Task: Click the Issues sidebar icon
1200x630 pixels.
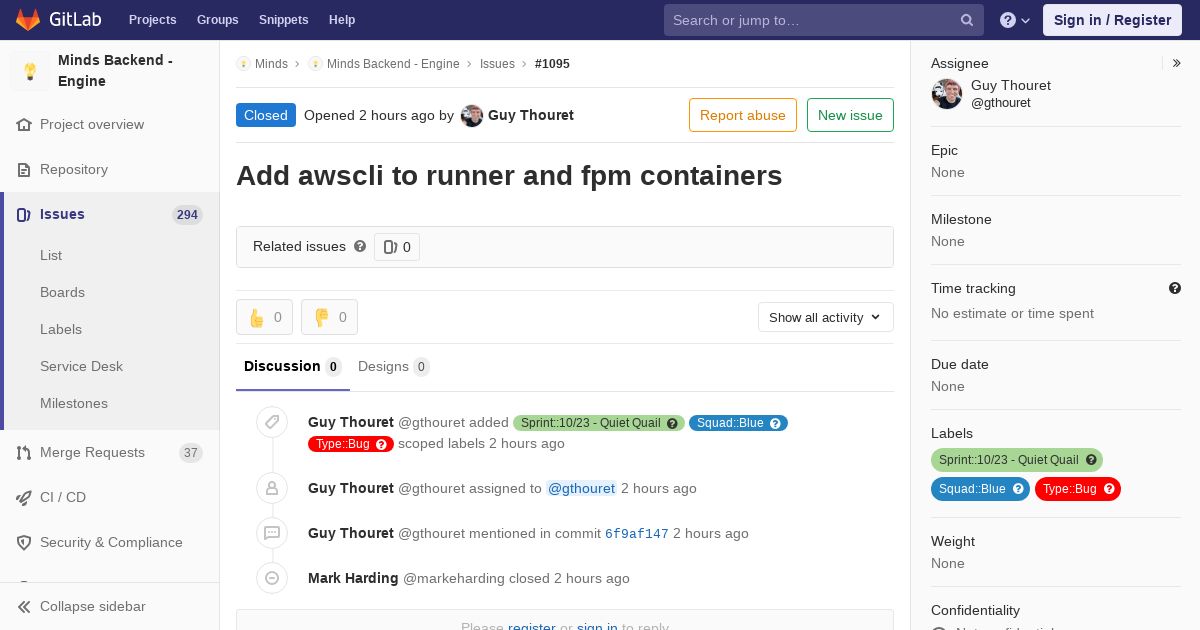Action: click(x=24, y=215)
